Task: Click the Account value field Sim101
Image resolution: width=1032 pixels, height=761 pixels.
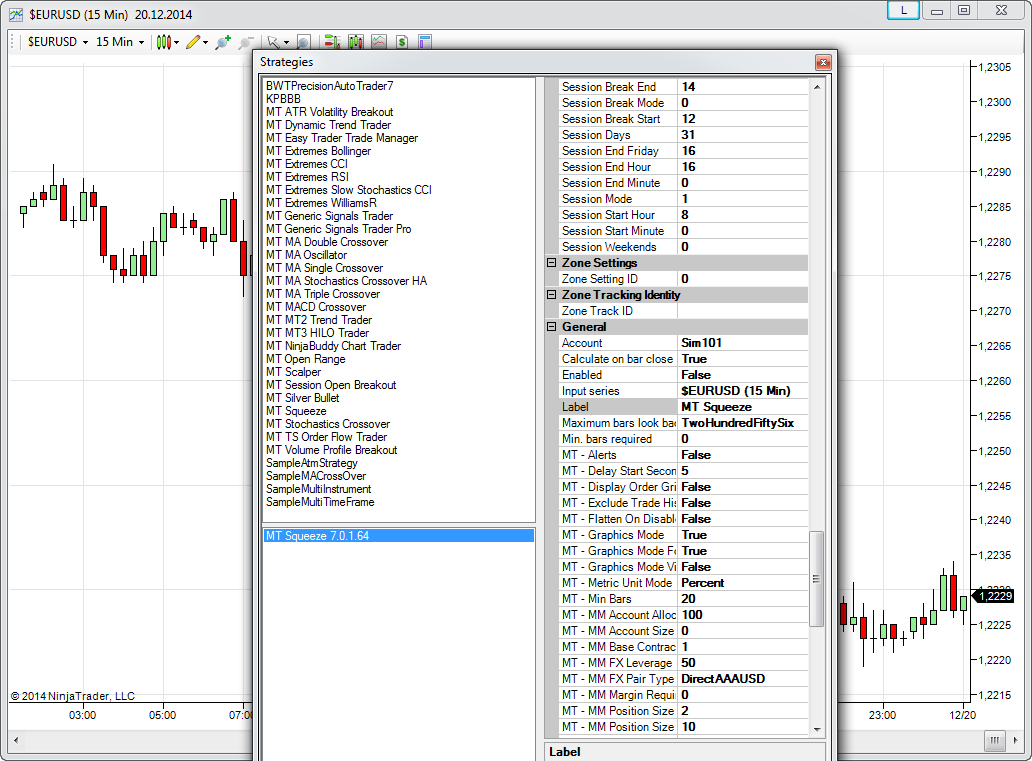Action: tap(741, 343)
